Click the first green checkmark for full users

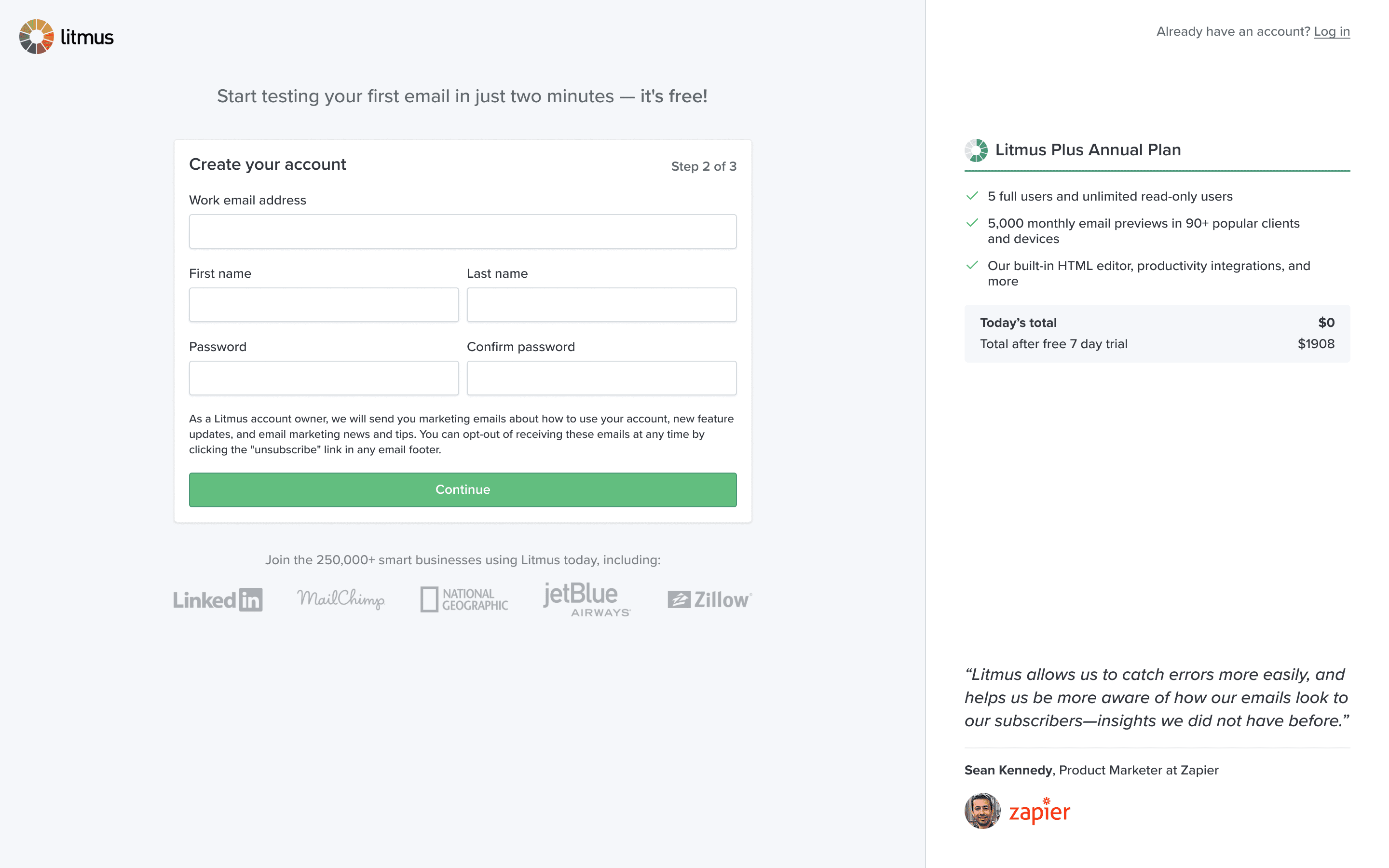click(x=972, y=196)
